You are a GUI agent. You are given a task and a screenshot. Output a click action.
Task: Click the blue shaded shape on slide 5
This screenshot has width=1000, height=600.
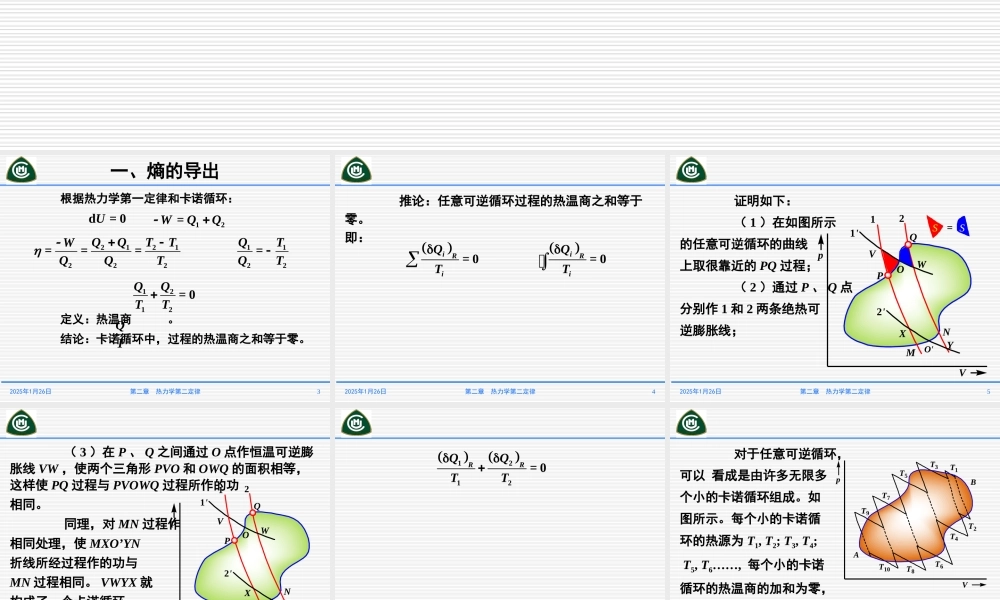pyautogui.click(x=962, y=227)
